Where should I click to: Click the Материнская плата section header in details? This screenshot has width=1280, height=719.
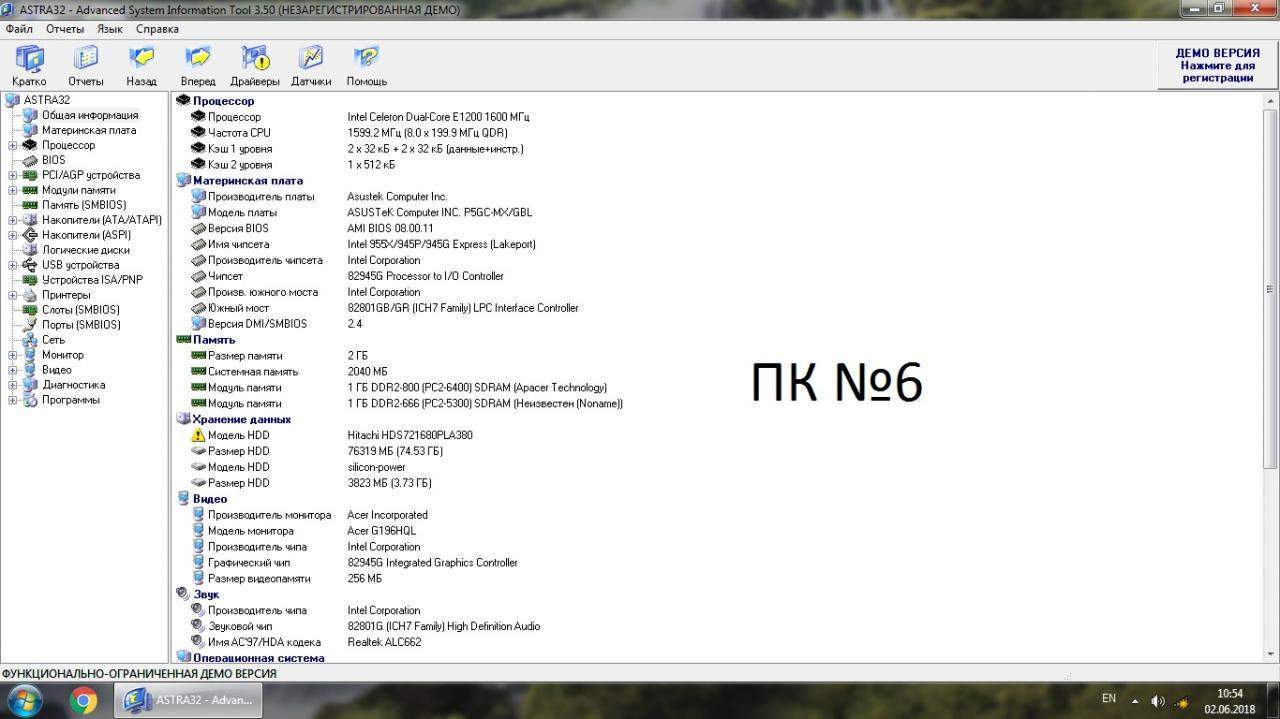coord(247,181)
